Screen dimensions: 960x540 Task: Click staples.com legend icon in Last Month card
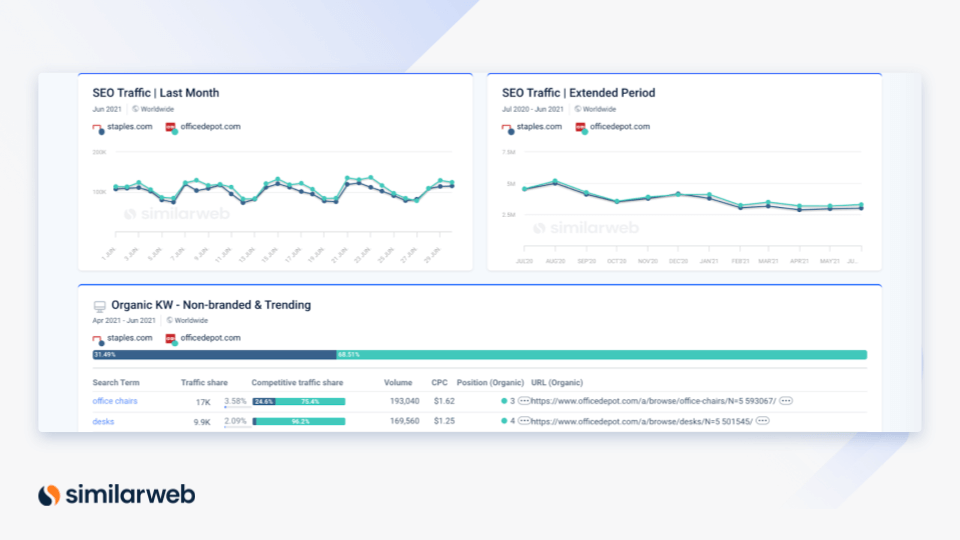(98, 128)
